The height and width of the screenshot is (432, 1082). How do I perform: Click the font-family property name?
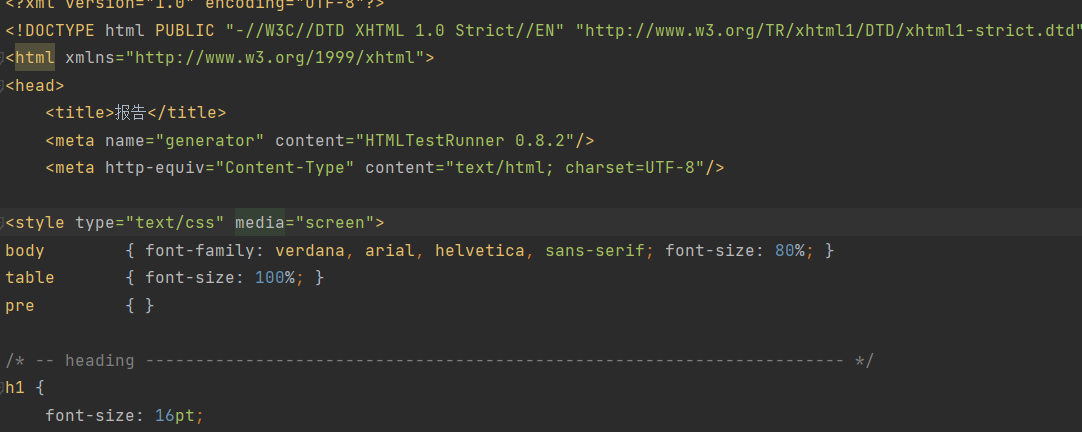point(200,251)
